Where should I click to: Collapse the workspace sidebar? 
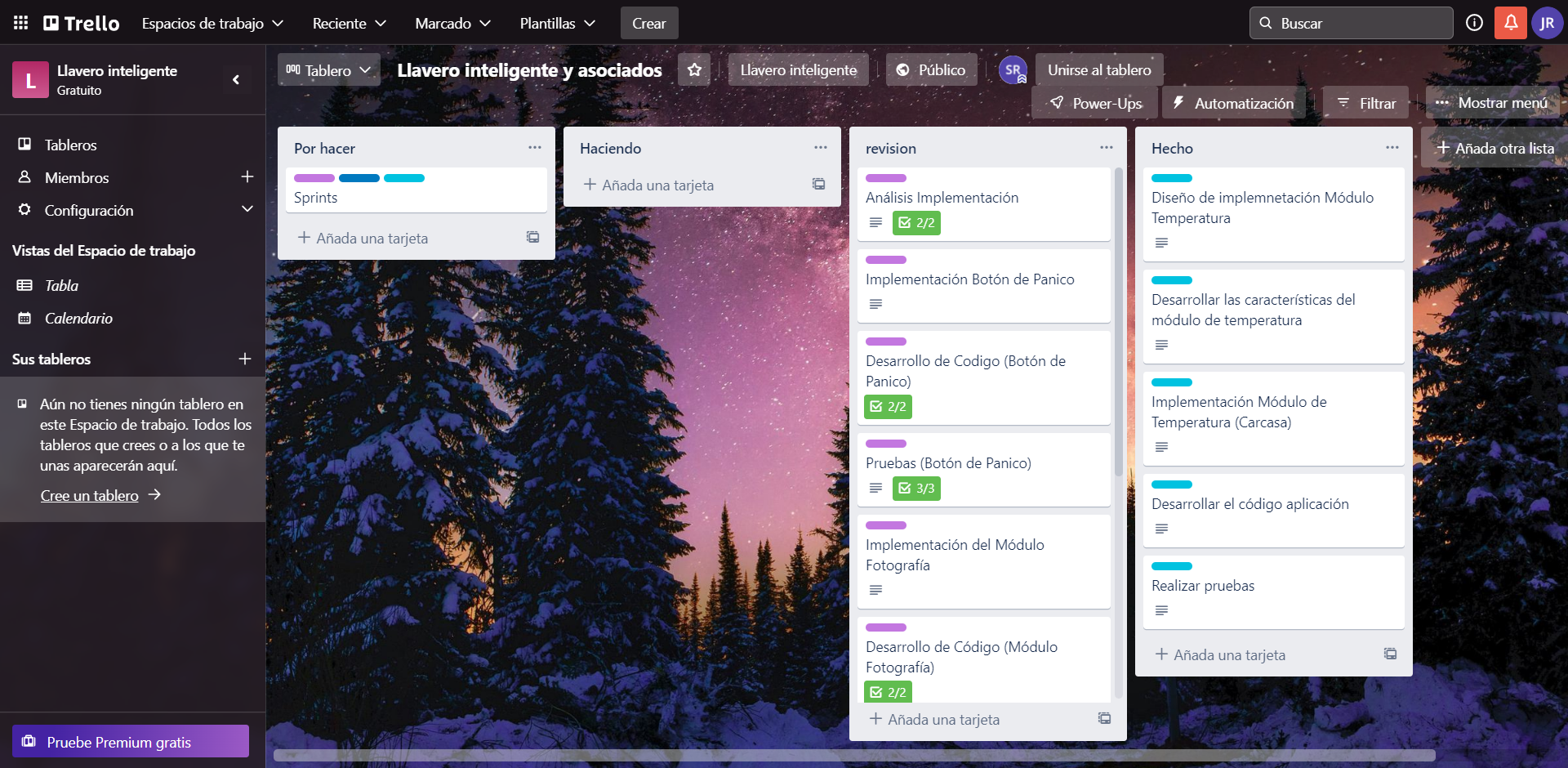pyautogui.click(x=236, y=79)
